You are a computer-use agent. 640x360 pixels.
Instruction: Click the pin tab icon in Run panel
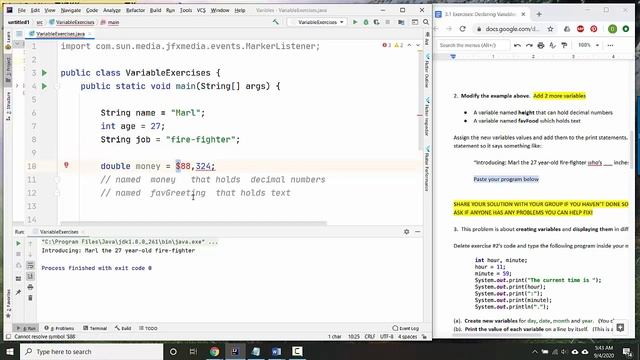(18, 292)
